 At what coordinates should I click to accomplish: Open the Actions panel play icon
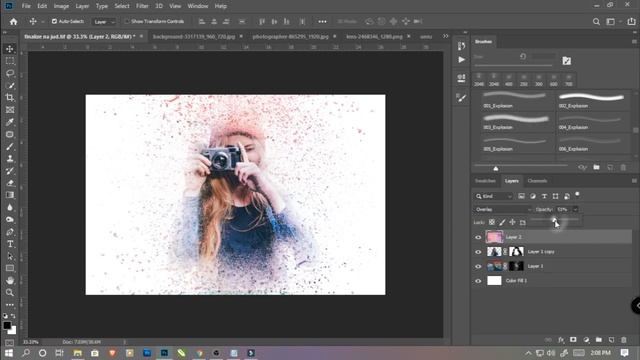point(462,60)
